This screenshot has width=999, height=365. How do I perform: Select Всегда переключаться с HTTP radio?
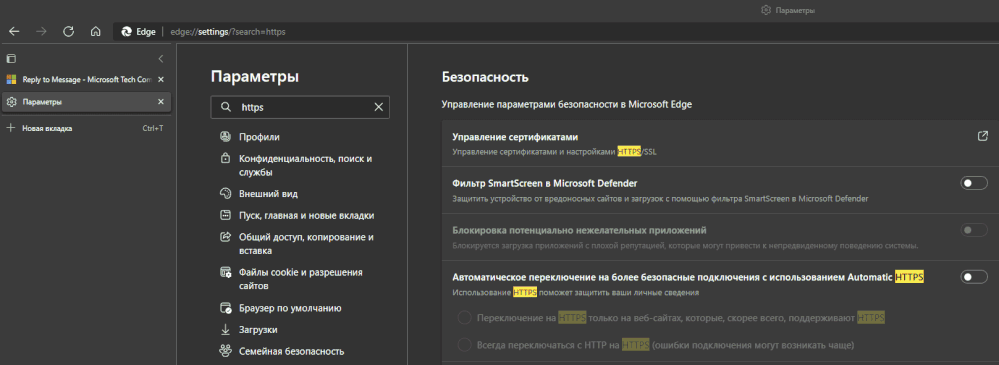(x=464, y=345)
